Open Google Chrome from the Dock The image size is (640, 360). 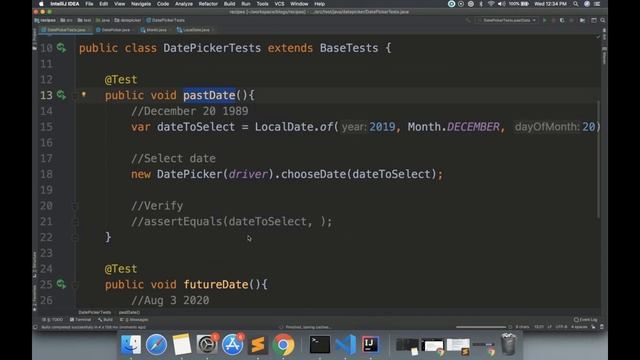click(x=283, y=344)
